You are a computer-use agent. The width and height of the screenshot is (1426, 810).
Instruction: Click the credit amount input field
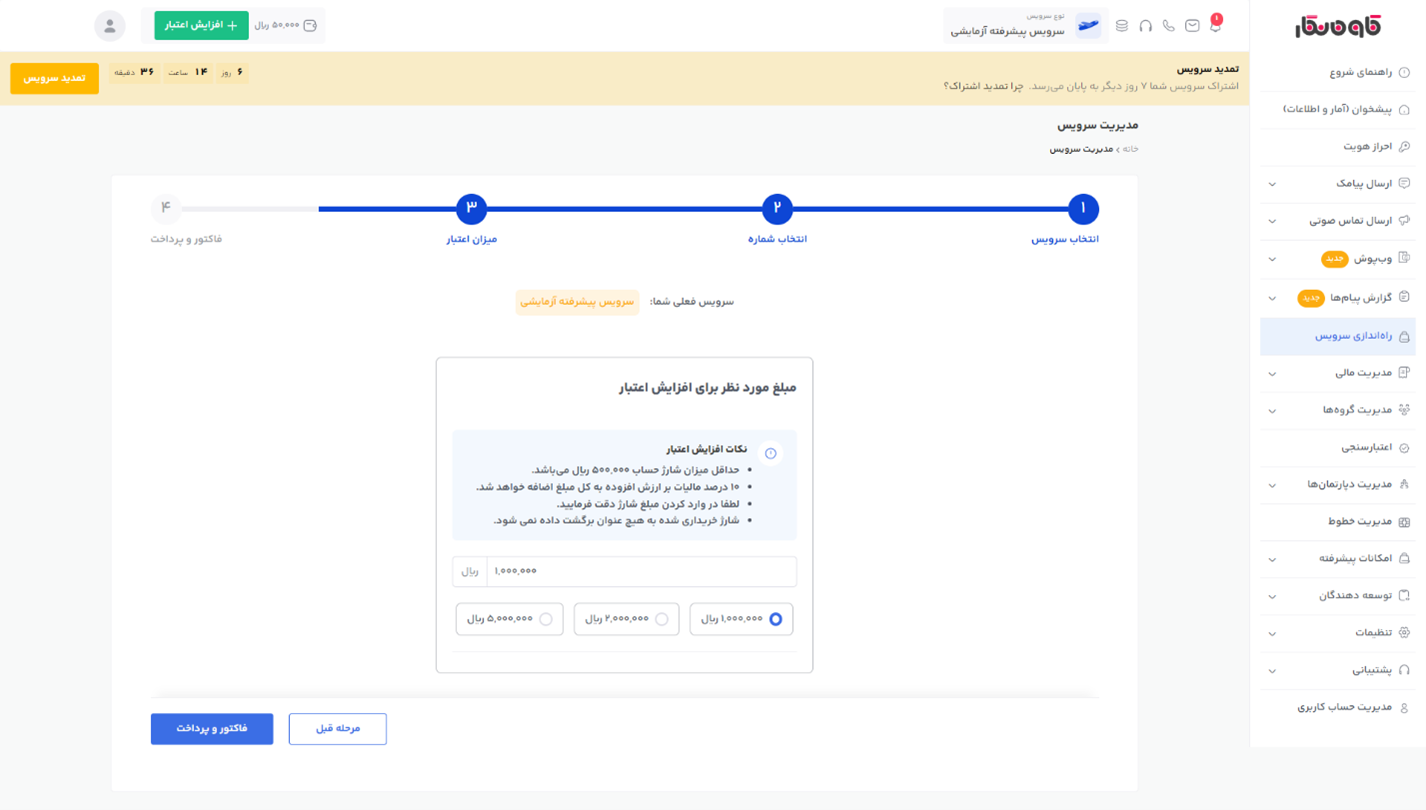640,571
